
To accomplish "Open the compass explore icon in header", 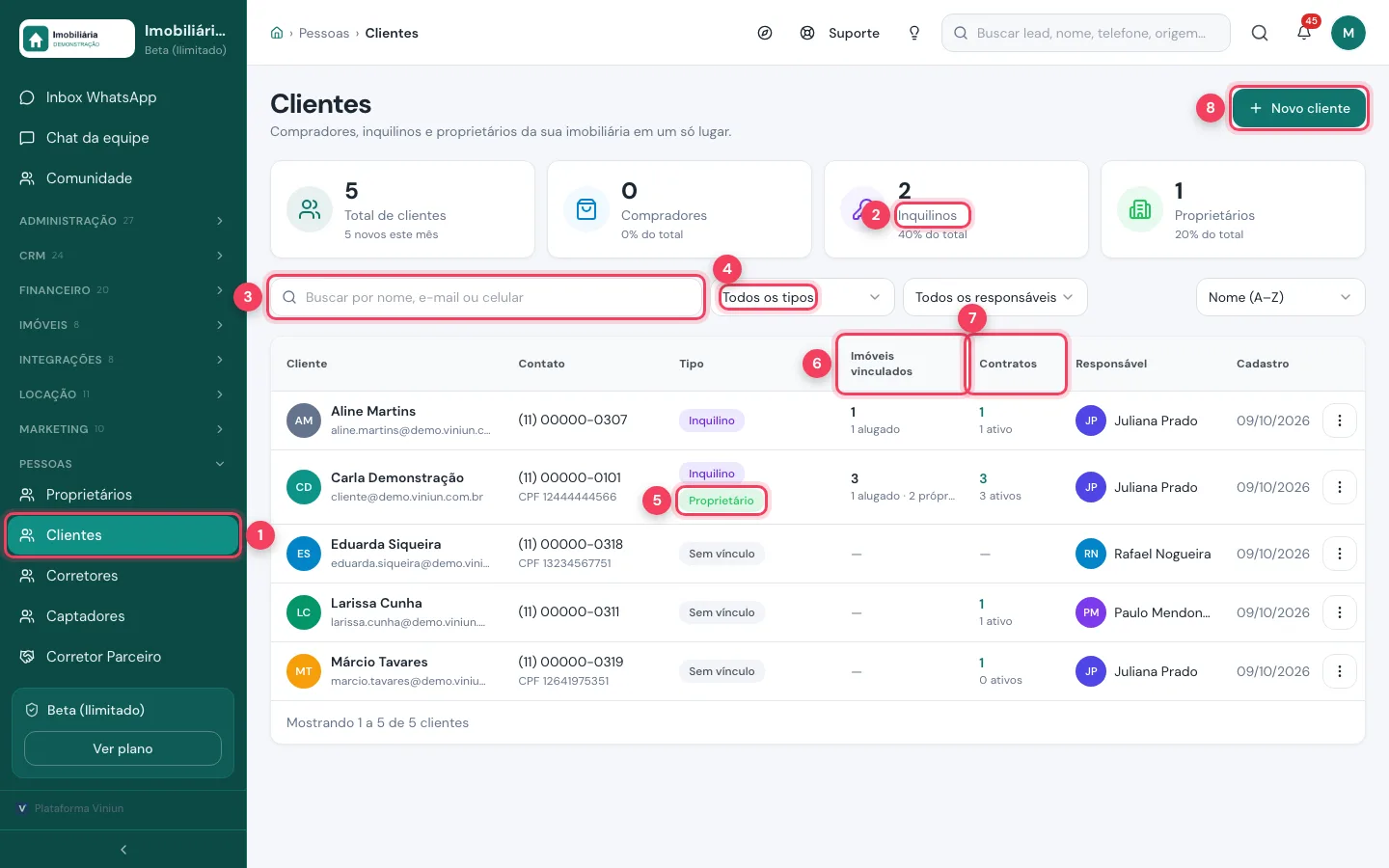I will [765, 33].
